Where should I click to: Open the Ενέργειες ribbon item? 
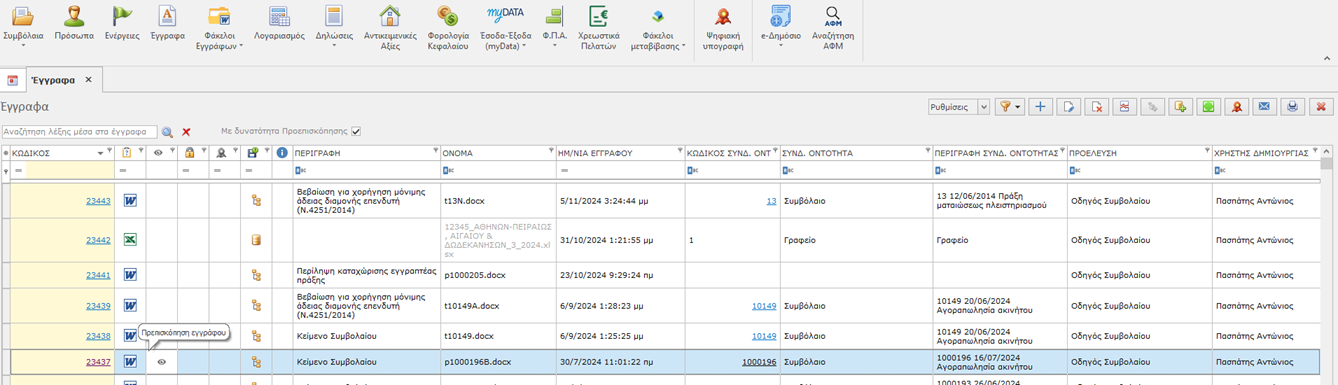(x=122, y=22)
